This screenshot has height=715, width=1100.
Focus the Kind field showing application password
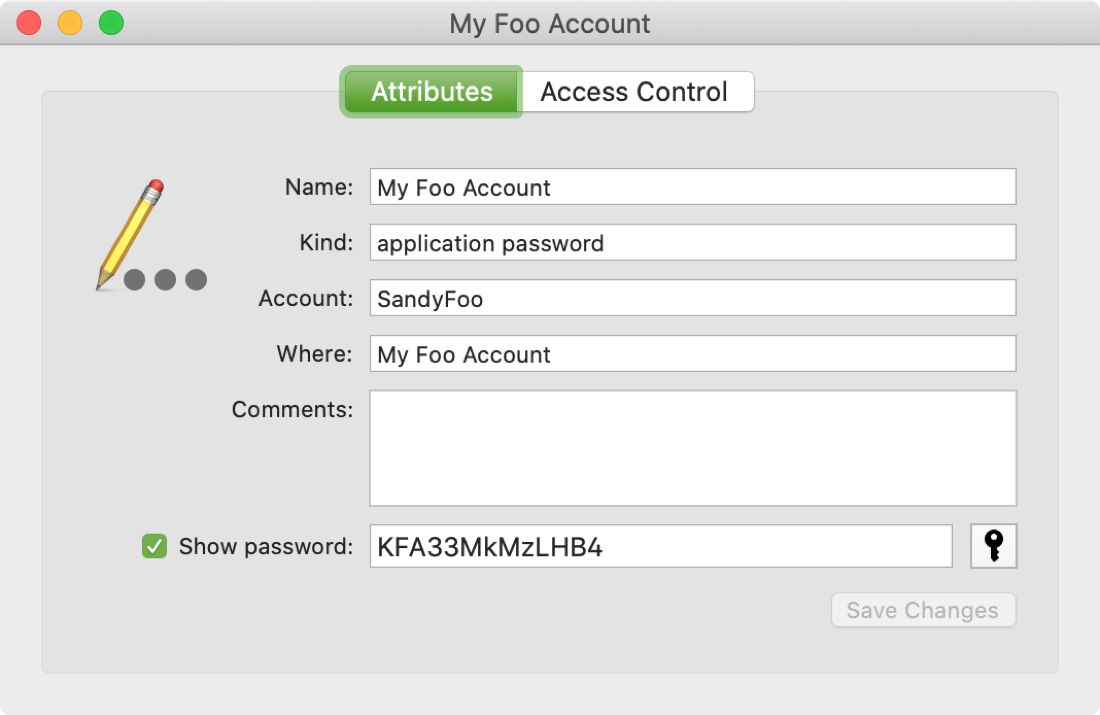point(692,243)
